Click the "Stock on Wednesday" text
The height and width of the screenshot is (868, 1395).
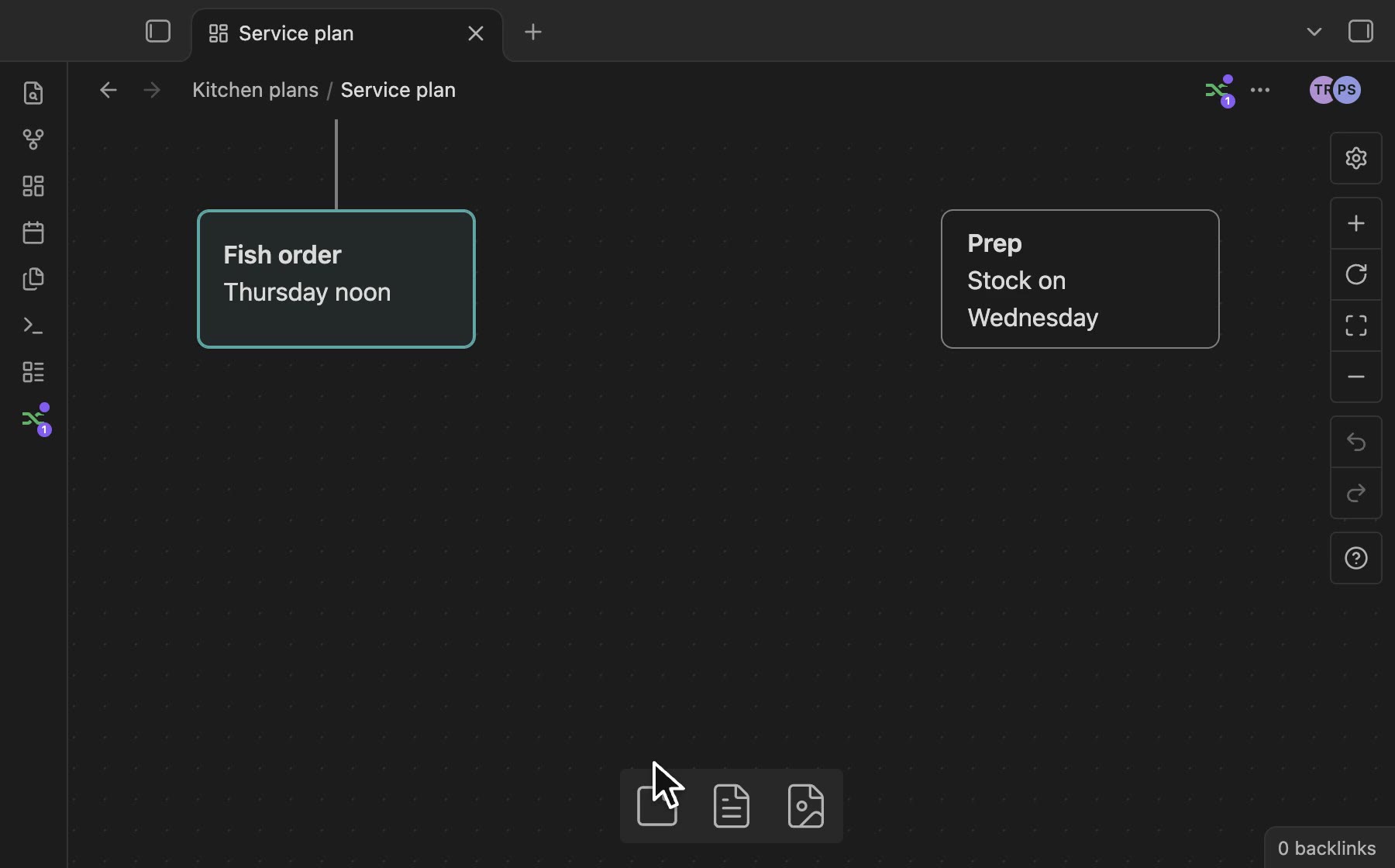[1033, 299]
